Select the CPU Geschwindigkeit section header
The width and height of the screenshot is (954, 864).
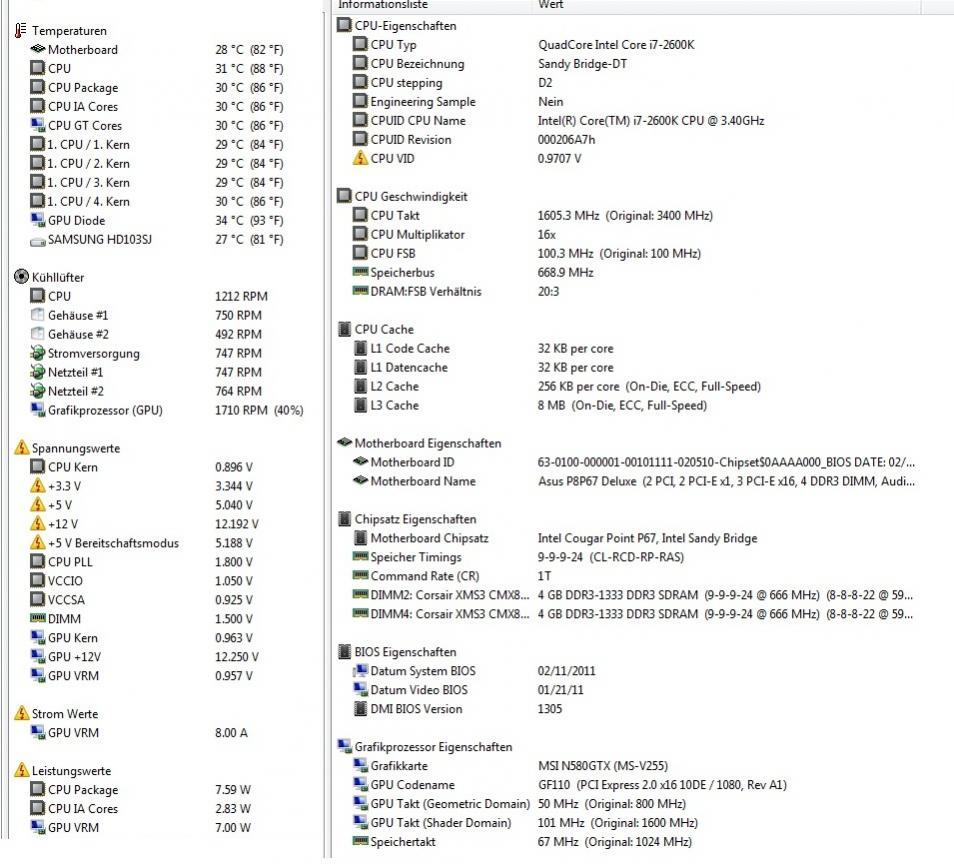tap(403, 196)
